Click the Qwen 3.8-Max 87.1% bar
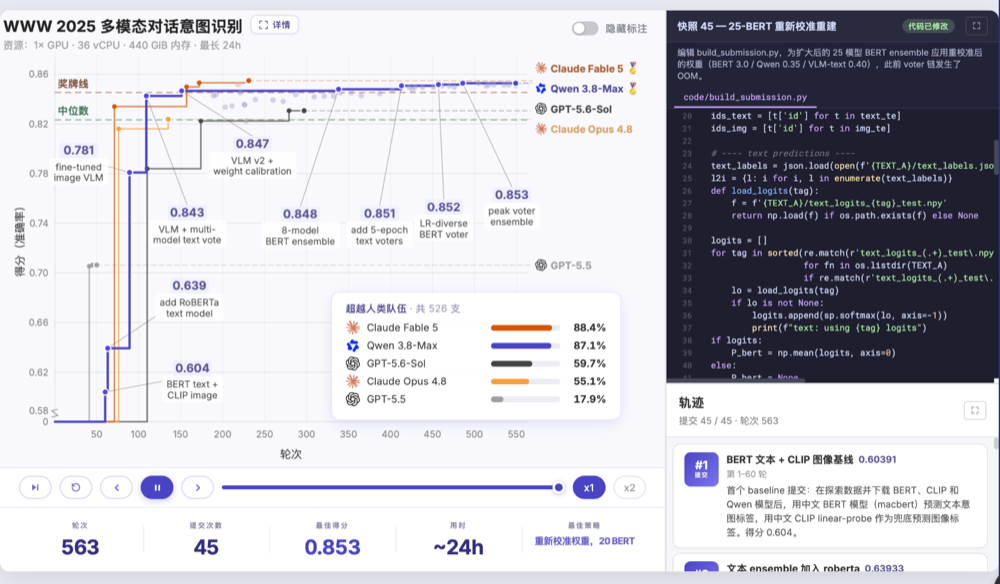 [526, 346]
